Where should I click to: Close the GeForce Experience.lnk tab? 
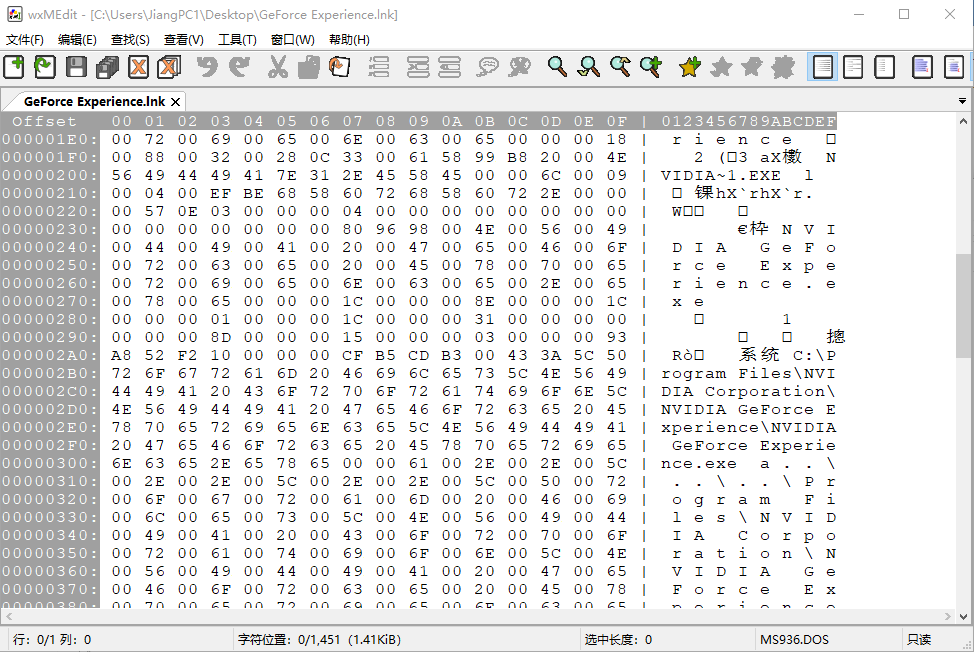tap(176, 102)
